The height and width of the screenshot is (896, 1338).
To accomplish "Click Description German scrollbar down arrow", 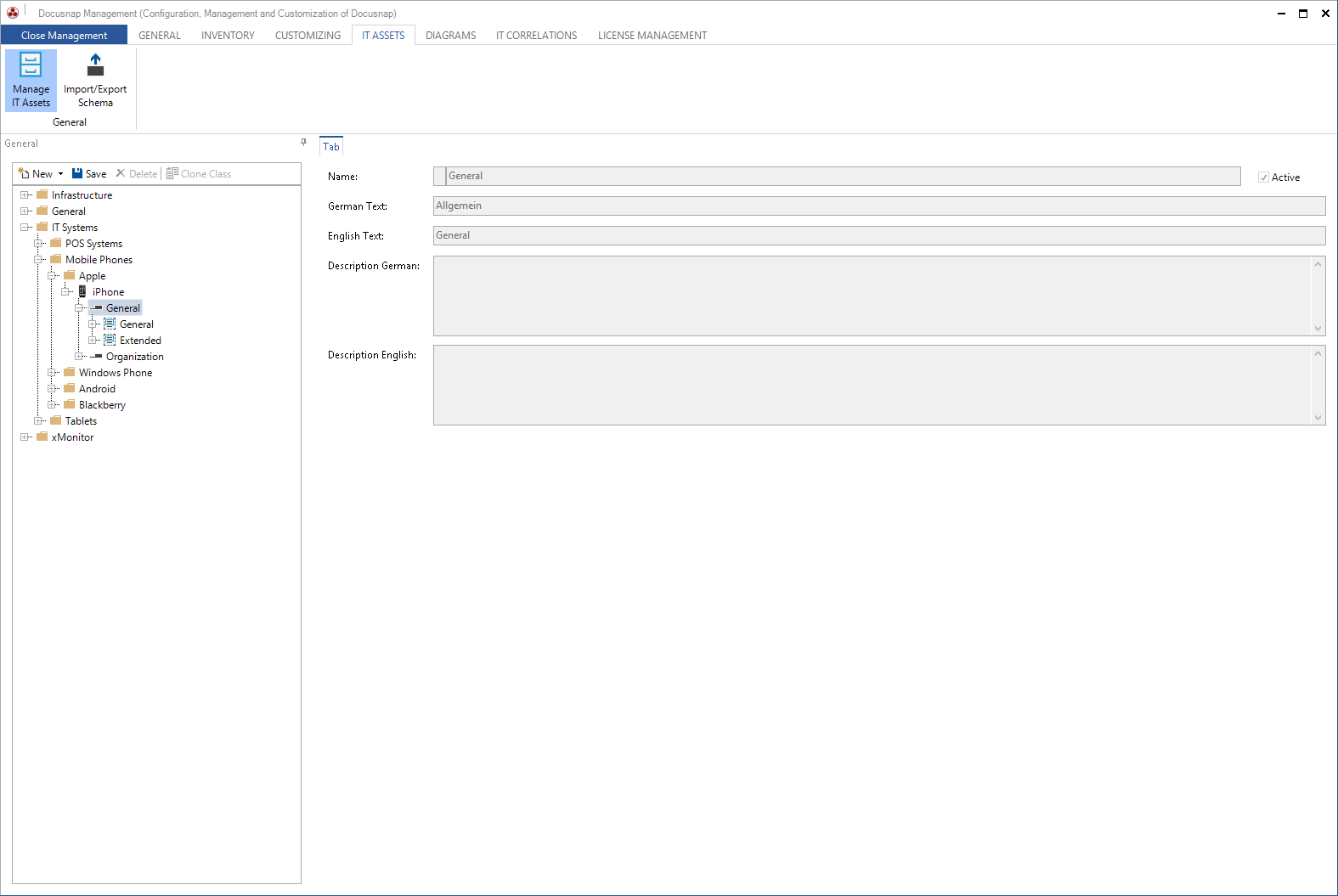I will tap(1318, 329).
